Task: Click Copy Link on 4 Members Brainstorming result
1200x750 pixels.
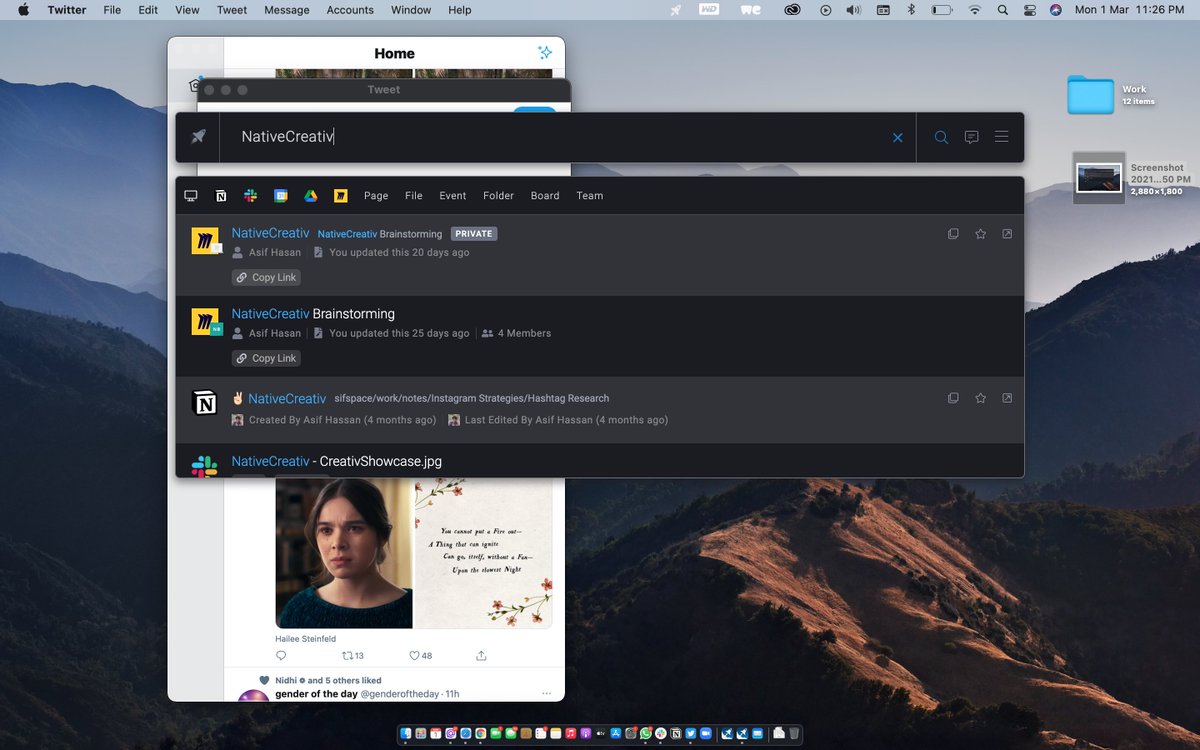Action: (x=266, y=358)
